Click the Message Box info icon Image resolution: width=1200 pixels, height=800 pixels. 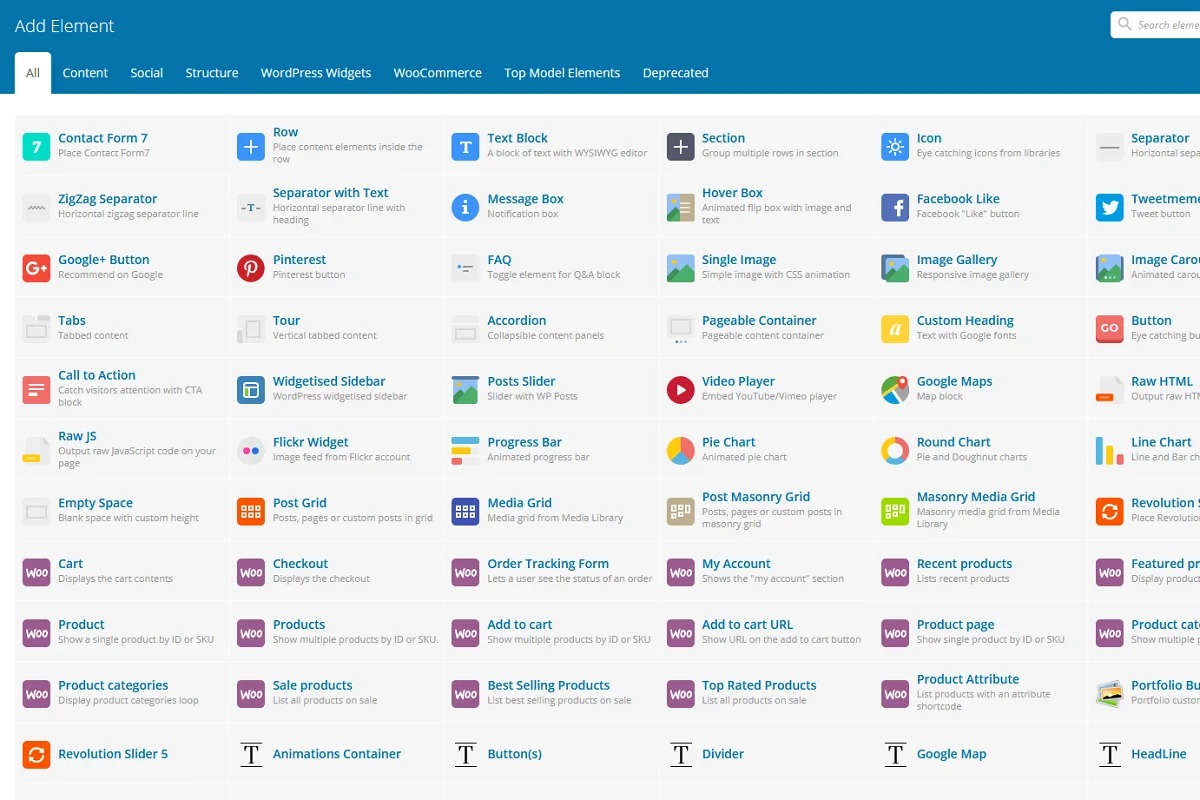click(465, 207)
